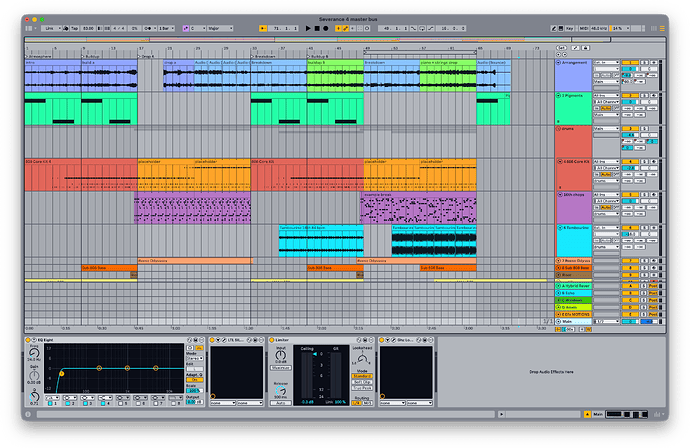Arm the 2 Pigments track for recording
The image size is (690, 448).
point(654,95)
